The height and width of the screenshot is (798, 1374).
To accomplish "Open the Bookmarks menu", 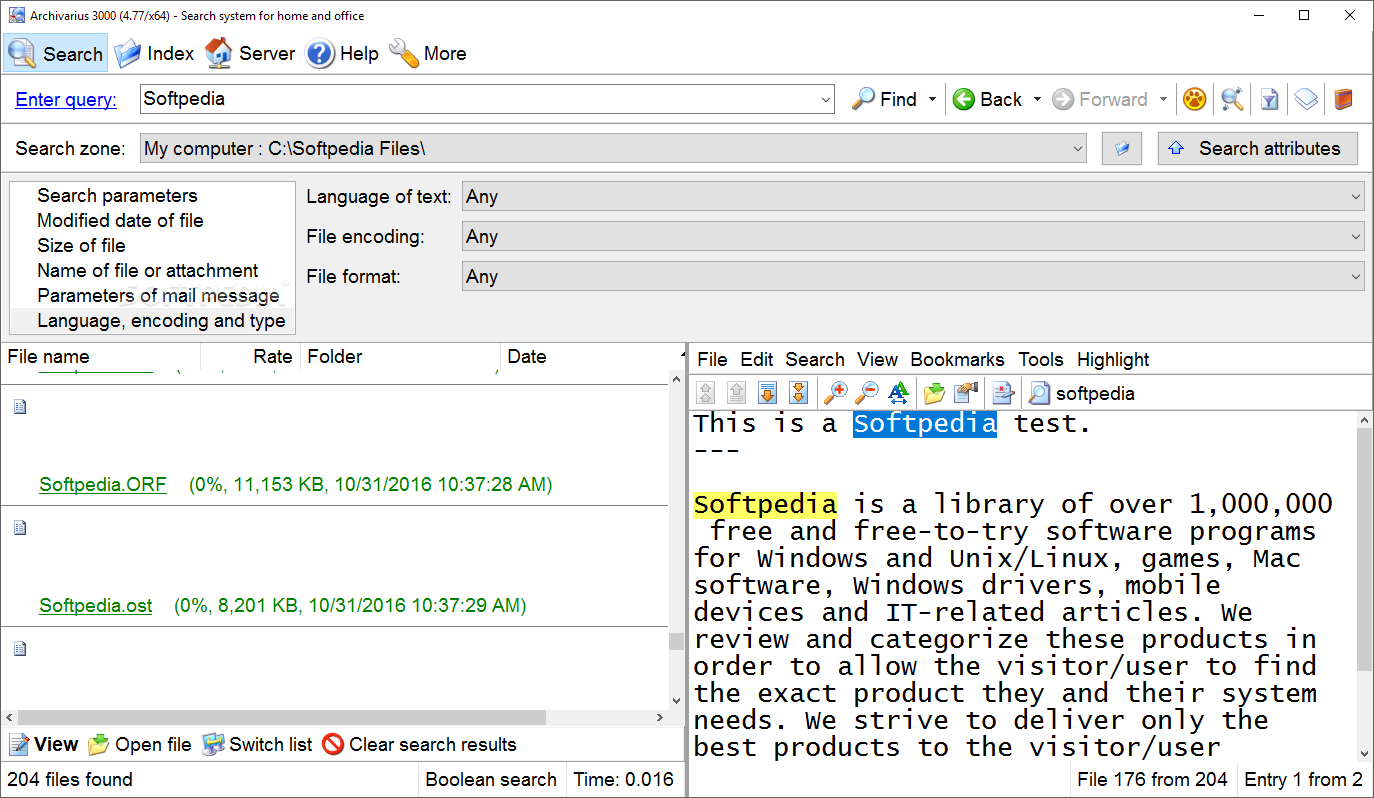I will coord(957,360).
